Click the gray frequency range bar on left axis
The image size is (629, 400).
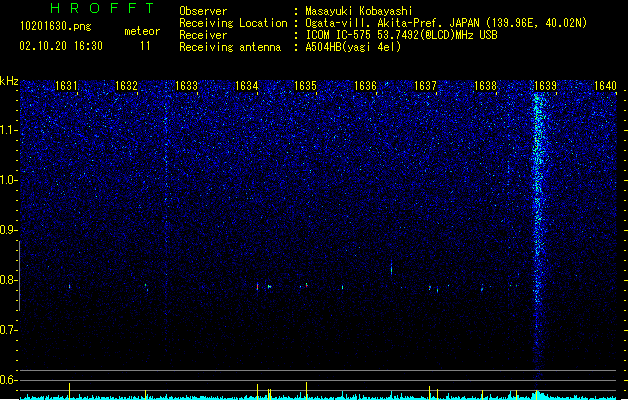point(19,276)
